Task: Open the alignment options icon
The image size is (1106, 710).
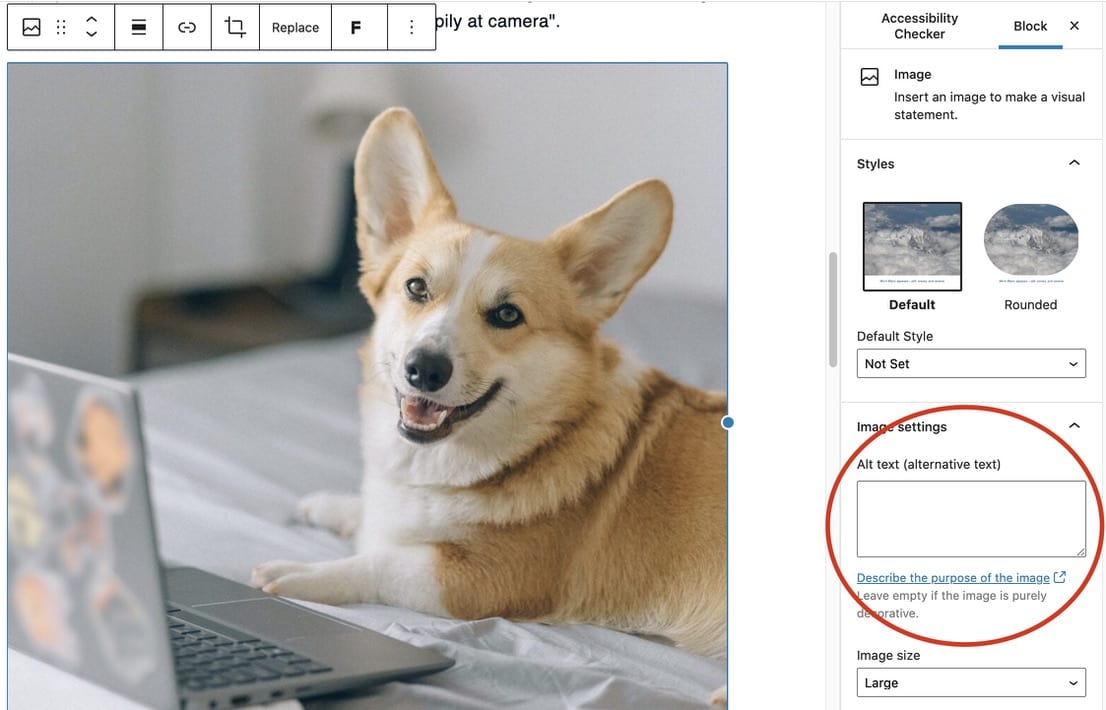Action: pyautogui.click(x=138, y=27)
